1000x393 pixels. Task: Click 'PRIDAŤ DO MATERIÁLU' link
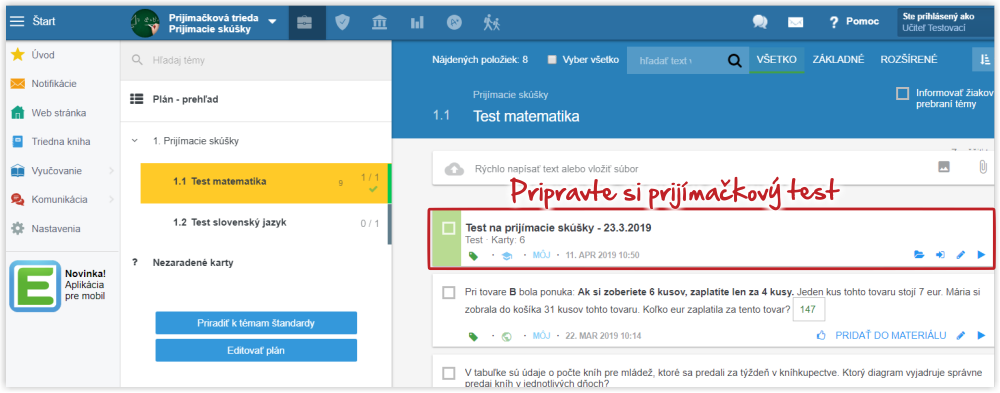pyautogui.click(x=890, y=335)
